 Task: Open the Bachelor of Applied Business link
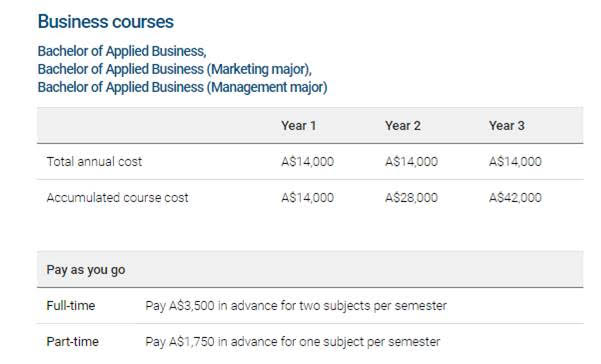[x=122, y=51]
